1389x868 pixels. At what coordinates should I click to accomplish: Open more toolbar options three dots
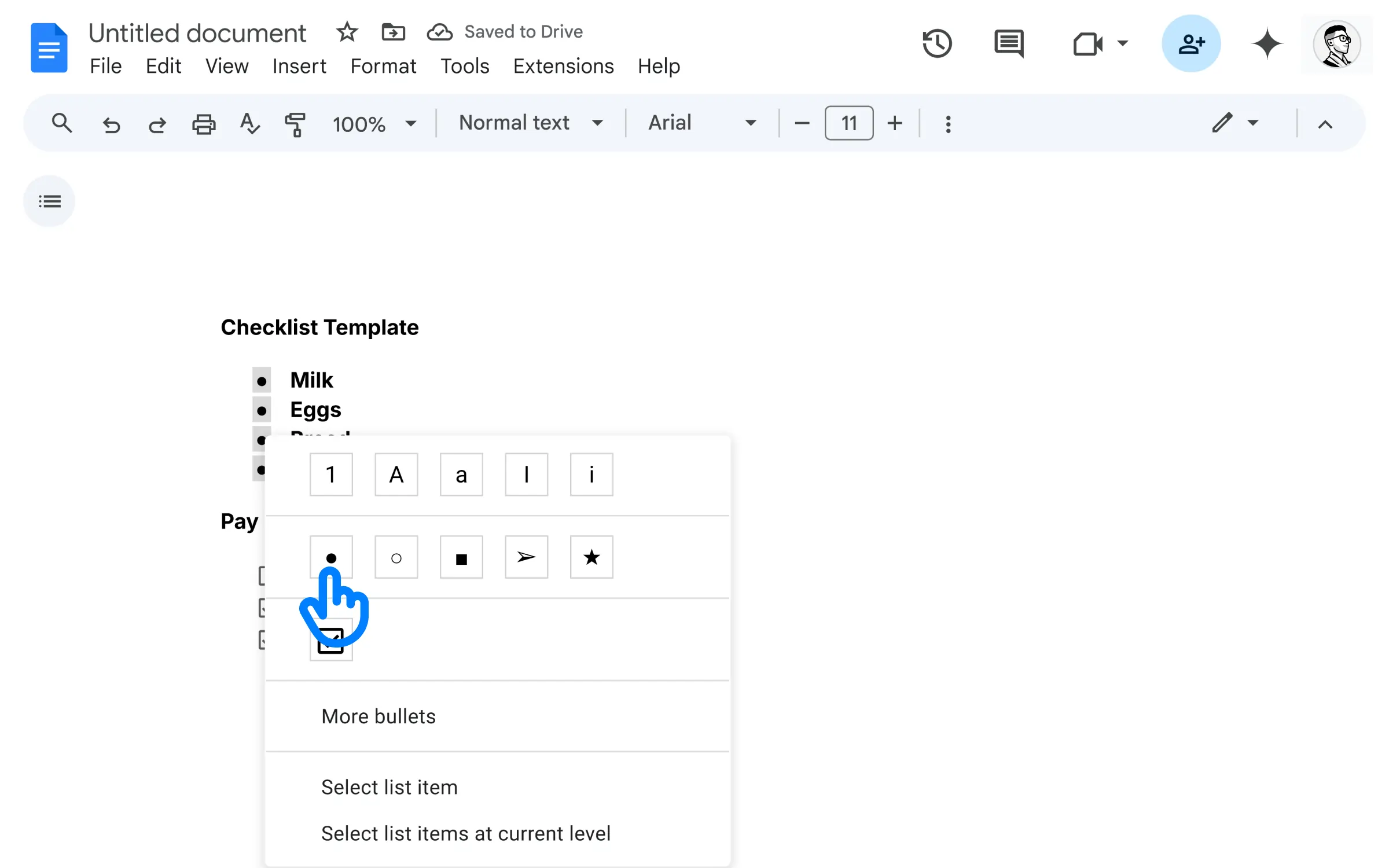tap(948, 124)
